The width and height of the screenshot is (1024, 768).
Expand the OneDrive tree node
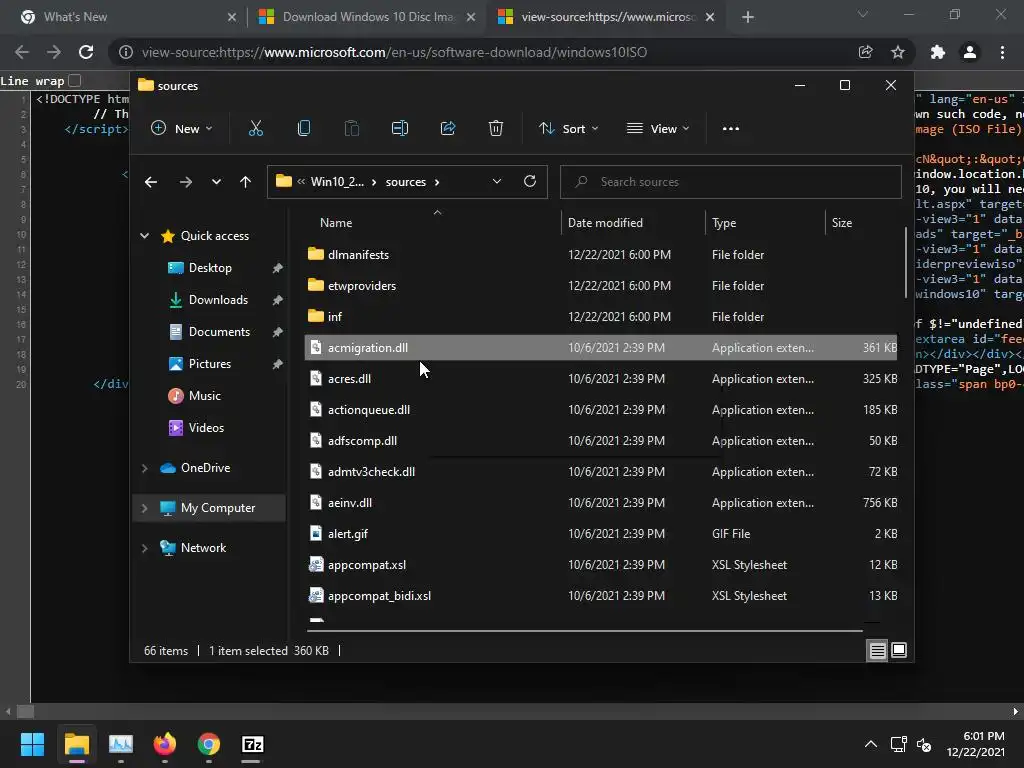pos(144,468)
